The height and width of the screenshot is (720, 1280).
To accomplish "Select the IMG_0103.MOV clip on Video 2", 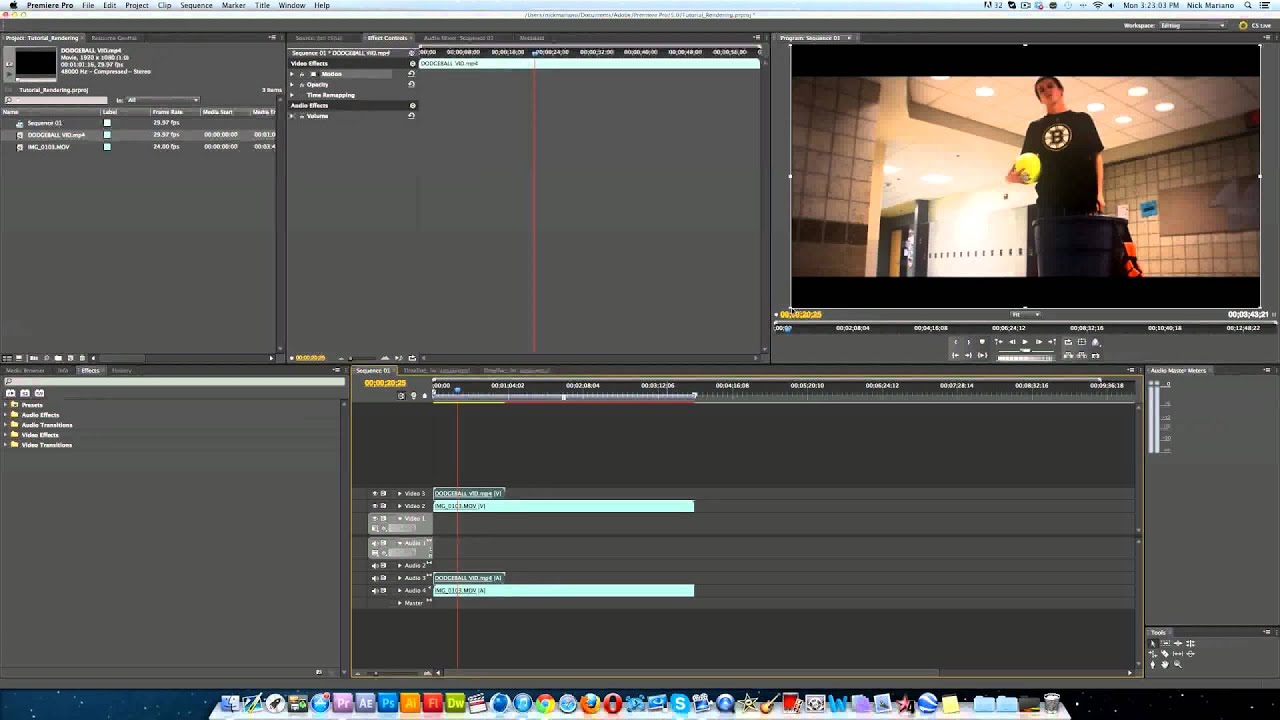I will pyautogui.click(x=563, y=506).
